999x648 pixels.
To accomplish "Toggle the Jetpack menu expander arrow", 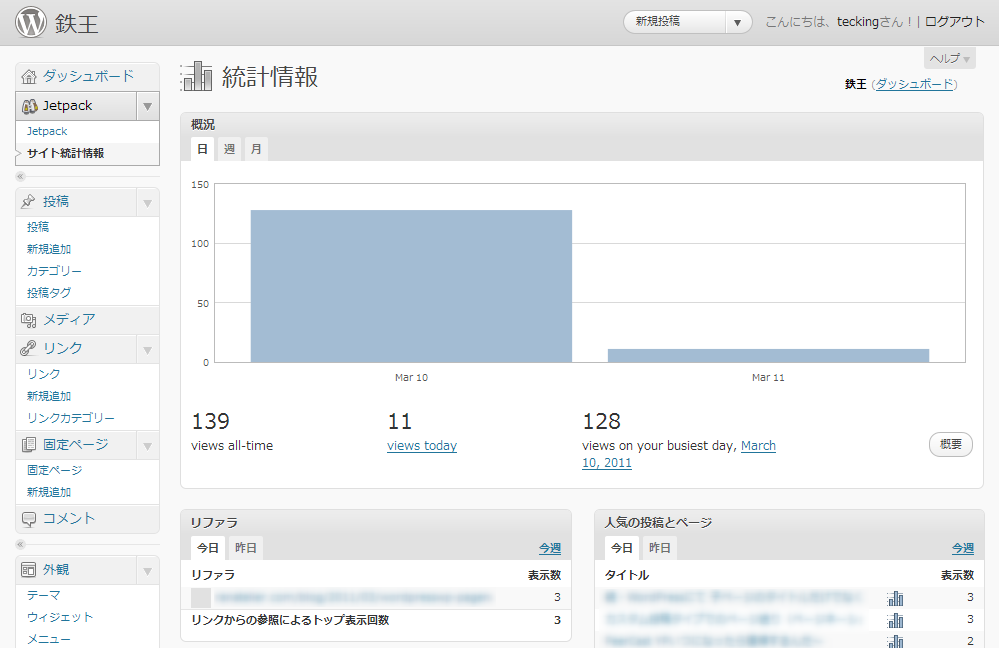I will coord(148,106).
